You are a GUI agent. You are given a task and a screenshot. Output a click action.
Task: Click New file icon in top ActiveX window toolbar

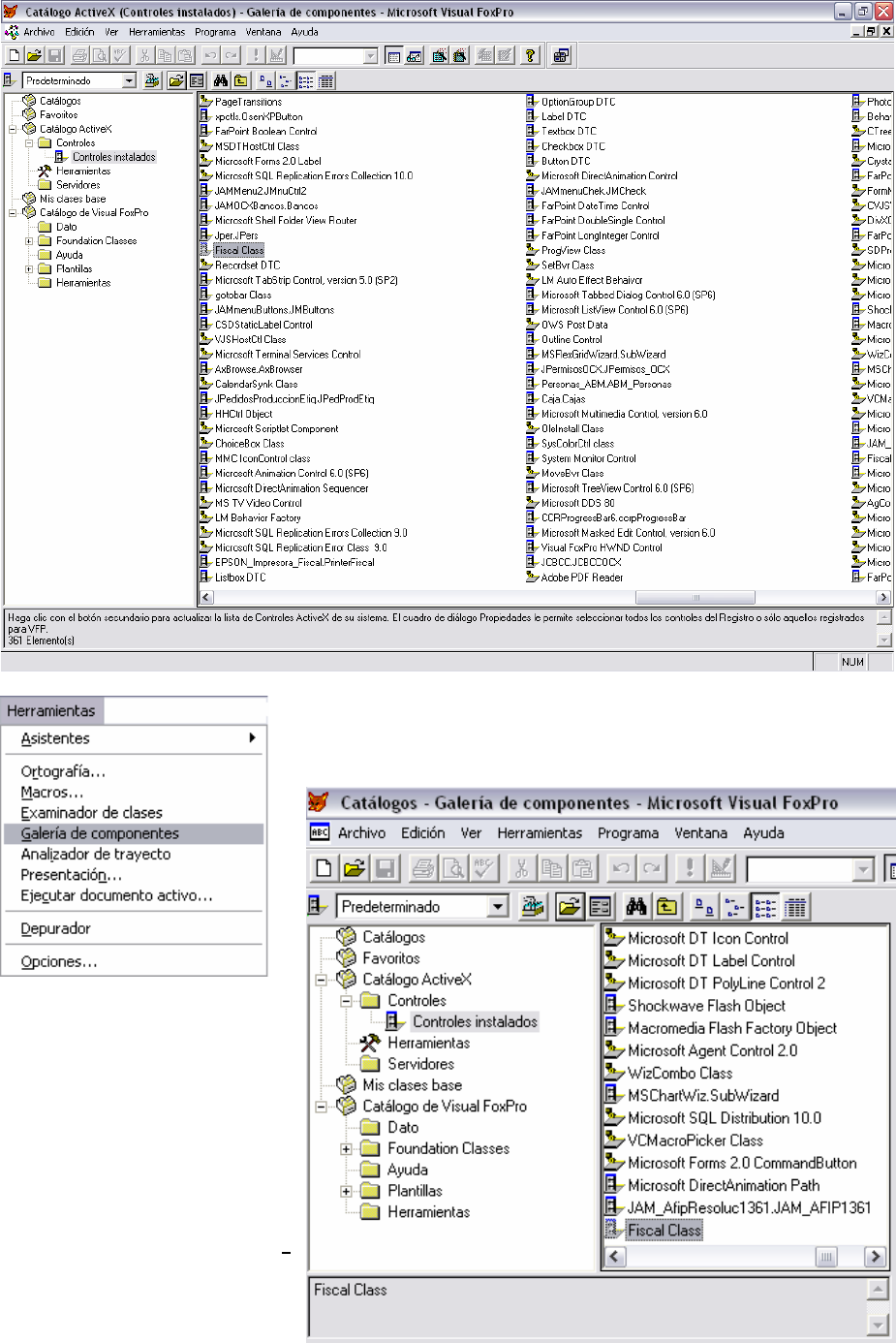click(x=14, y=55)
